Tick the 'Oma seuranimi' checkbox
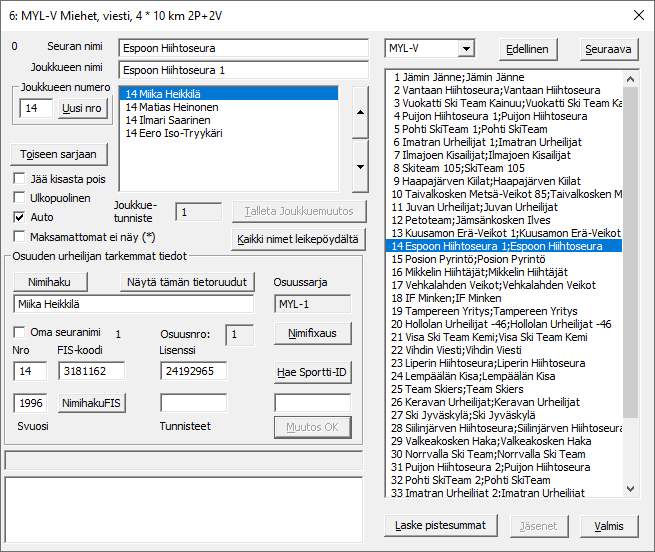Image resolution: width=655 pixels, height=552 pixels. click(x=20, y=332)
